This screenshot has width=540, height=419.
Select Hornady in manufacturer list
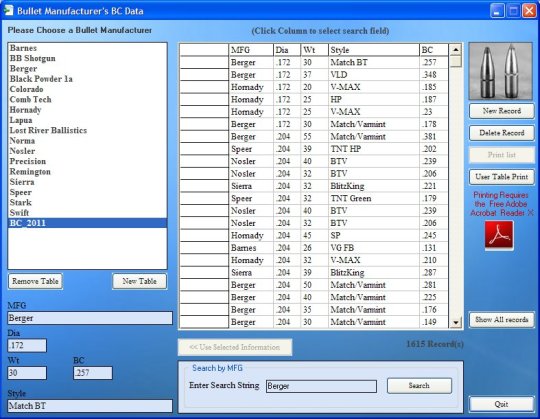pyautogui.click(x=87, y=110)
